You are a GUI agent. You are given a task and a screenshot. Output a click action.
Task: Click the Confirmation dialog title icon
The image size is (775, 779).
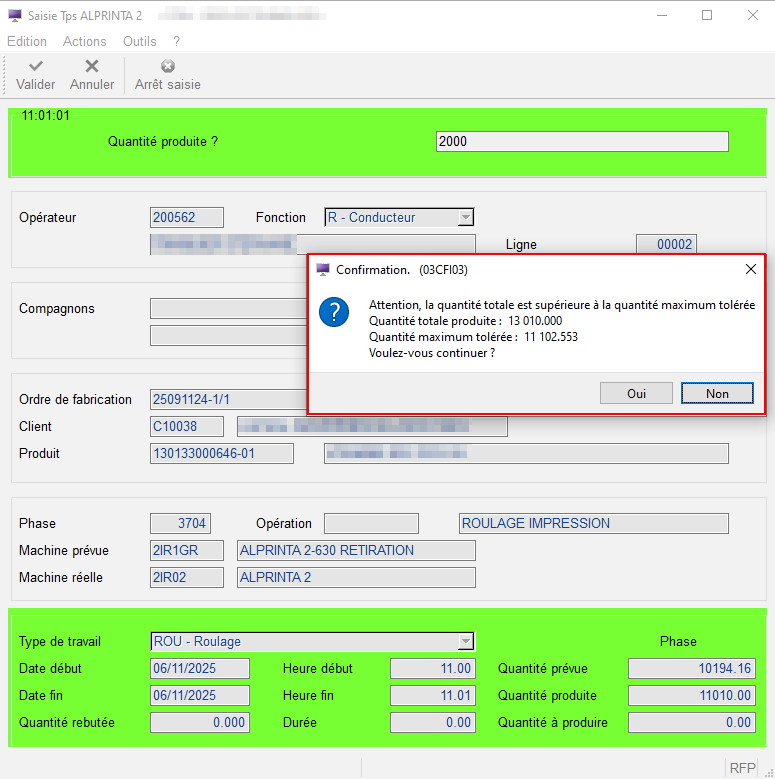click(323, 269)
